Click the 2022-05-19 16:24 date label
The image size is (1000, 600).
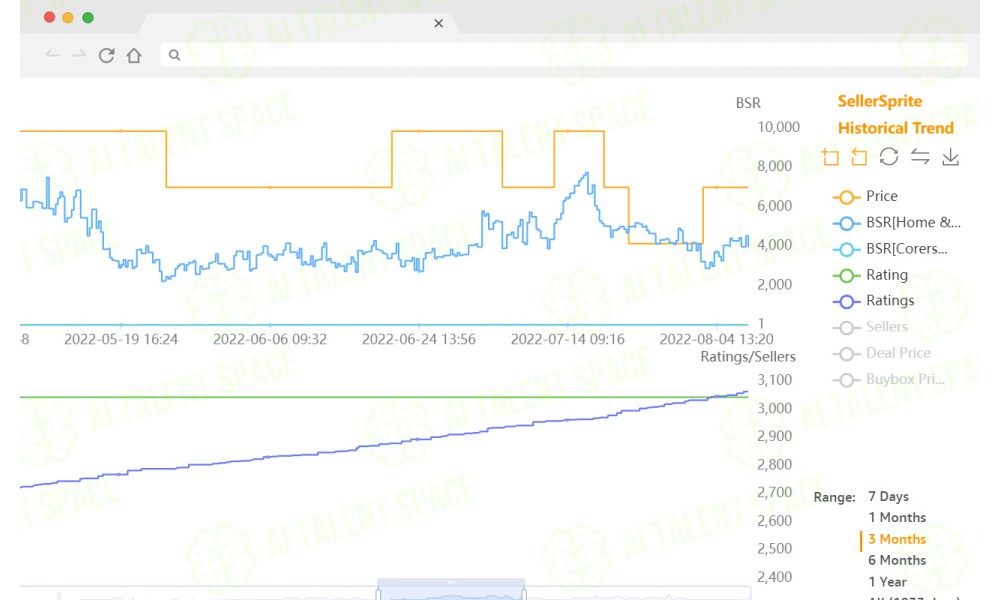(x=121, y=339)
